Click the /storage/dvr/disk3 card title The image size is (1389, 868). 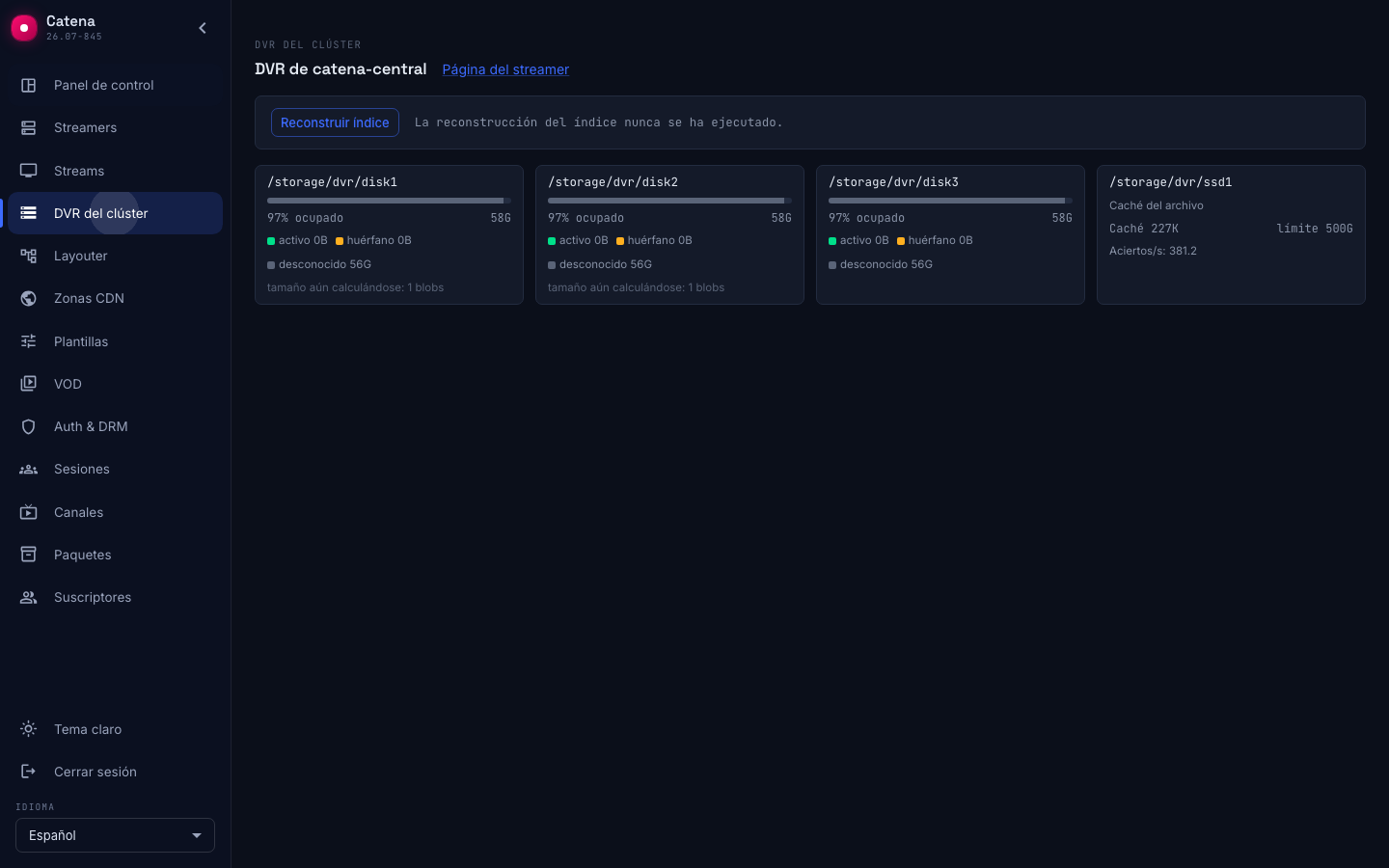click(x=893, y=182)
